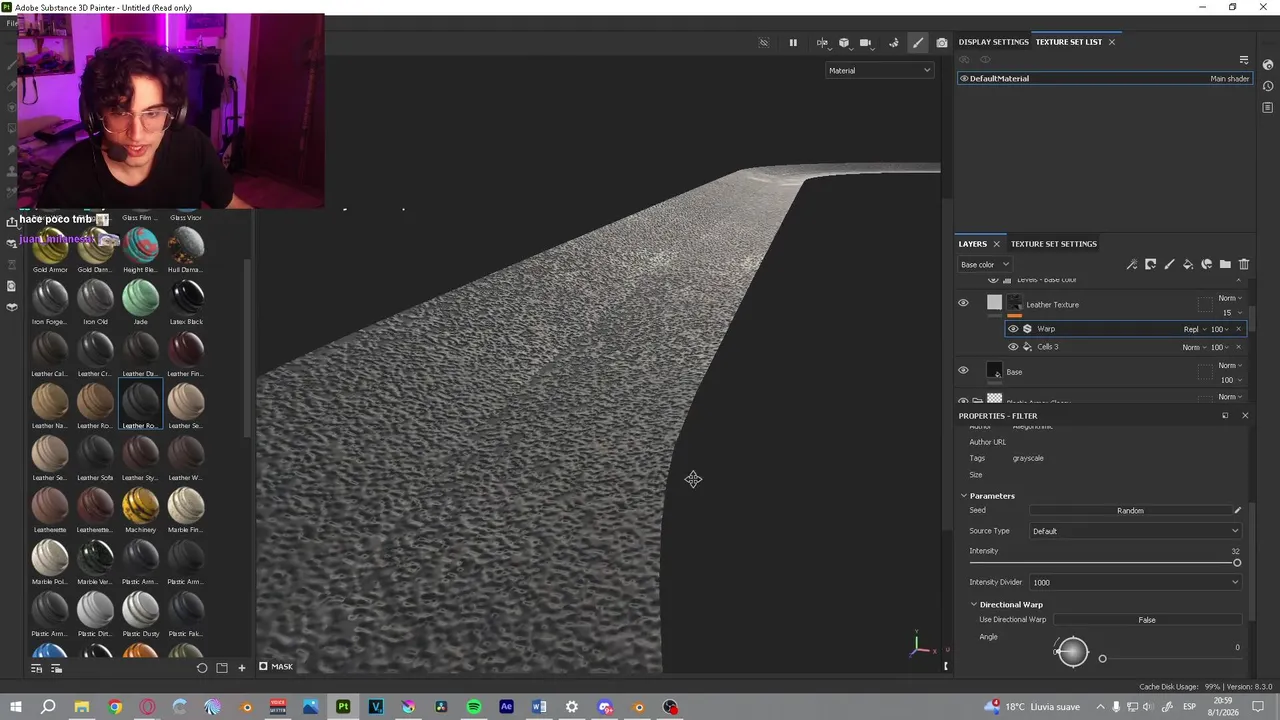
Task: Open the Material viewport mode dropdown
Action: click(x=880, y=70)
